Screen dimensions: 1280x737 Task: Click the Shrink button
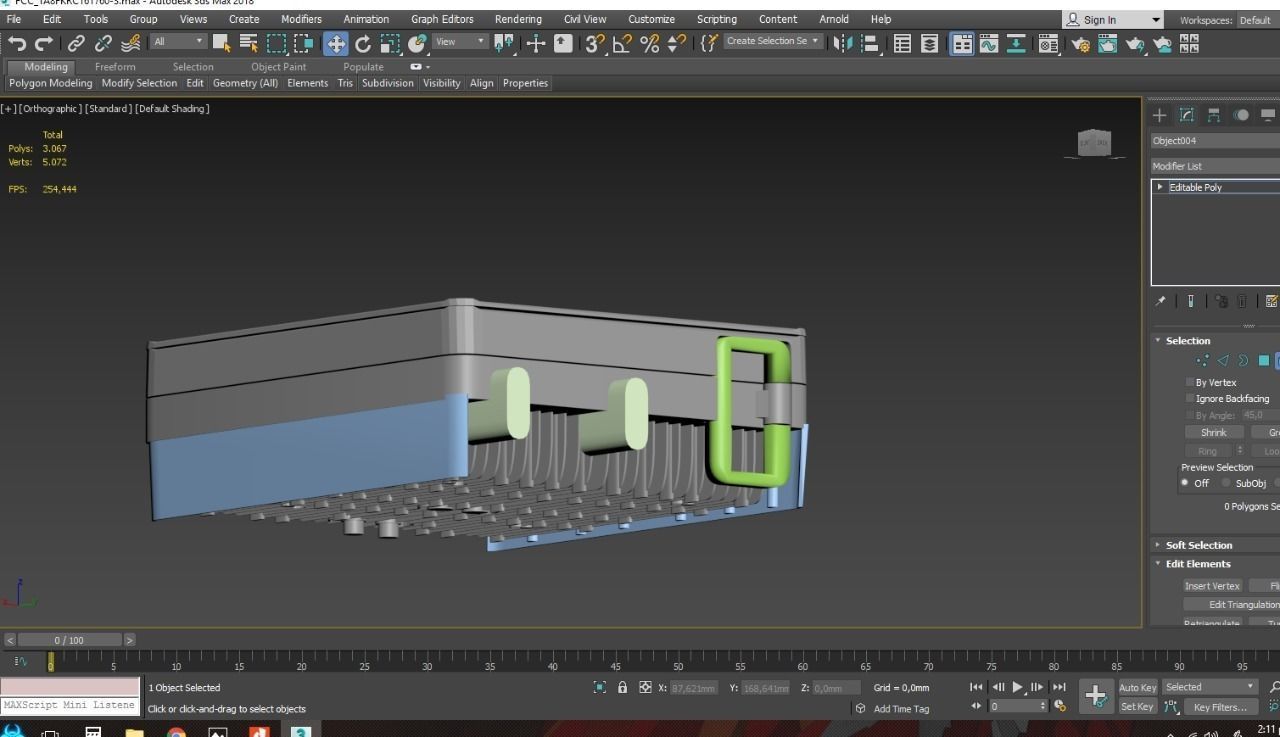click(x=1214, y=432)
